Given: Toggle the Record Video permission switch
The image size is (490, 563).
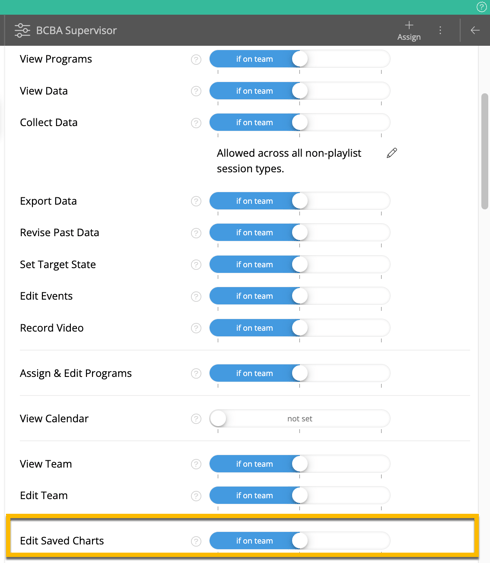Looking at the screenshot, I should [300, 328].
